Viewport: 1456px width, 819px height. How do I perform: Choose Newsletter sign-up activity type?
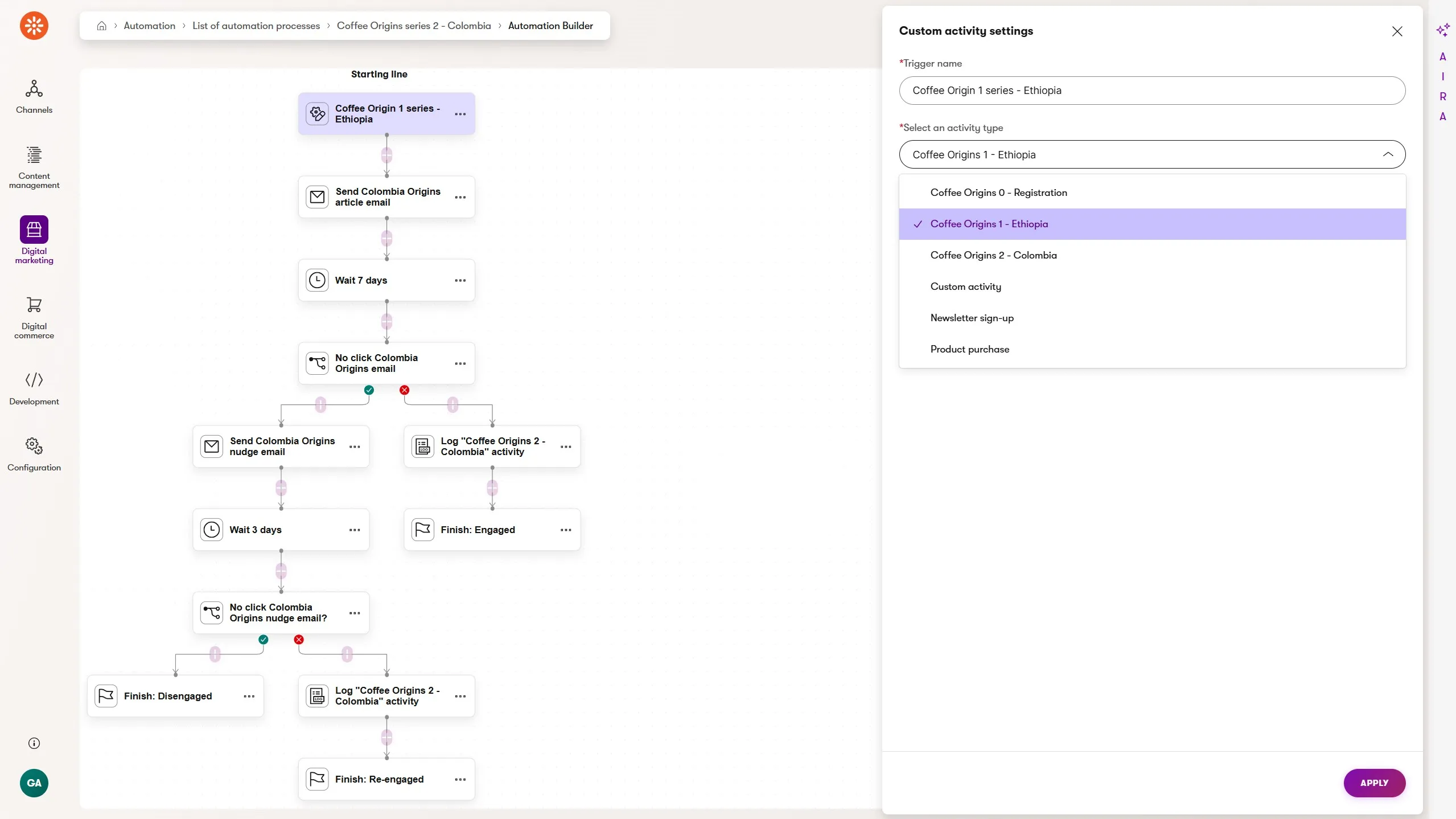(972, 318)
